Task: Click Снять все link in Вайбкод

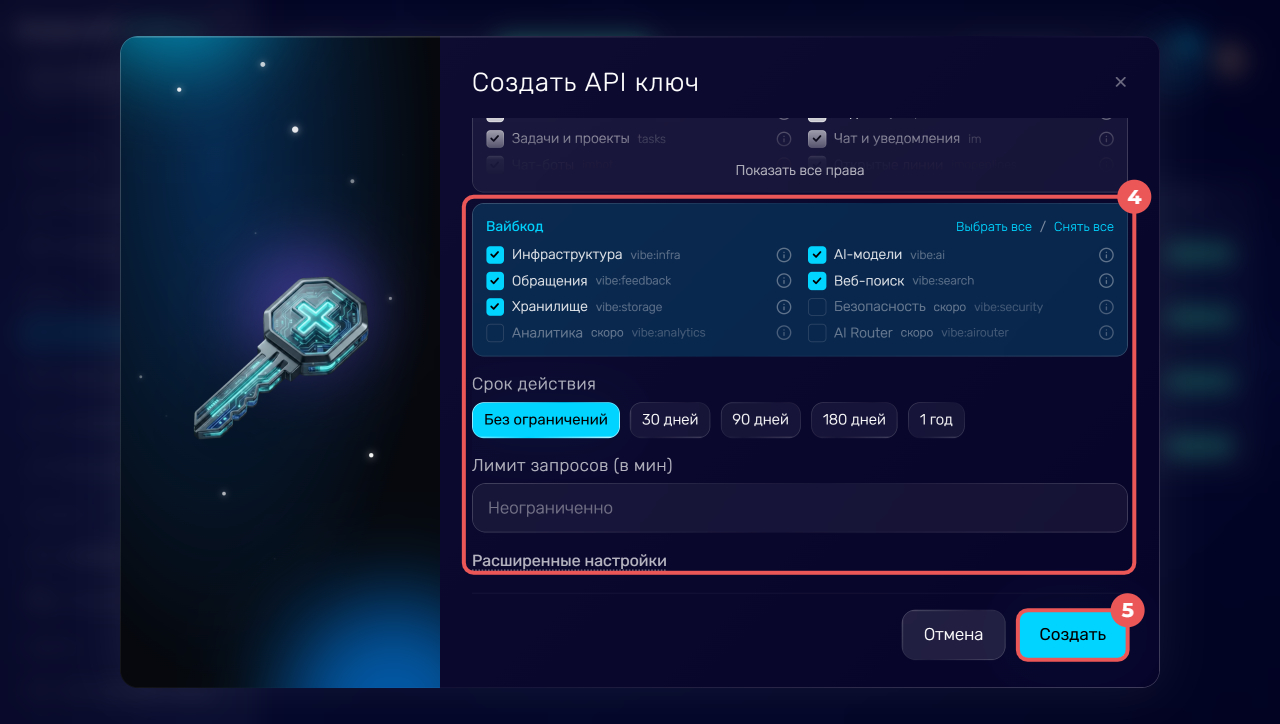Action: click(x=1084, y=227)
